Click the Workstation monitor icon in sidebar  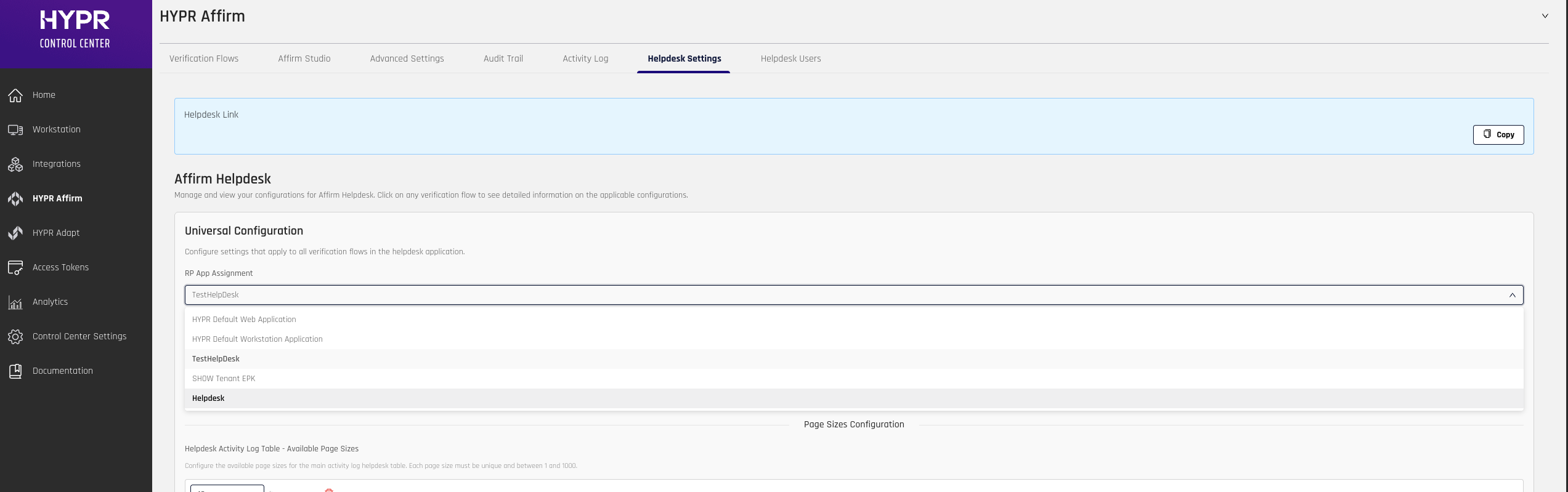click(x=15, y=129)
